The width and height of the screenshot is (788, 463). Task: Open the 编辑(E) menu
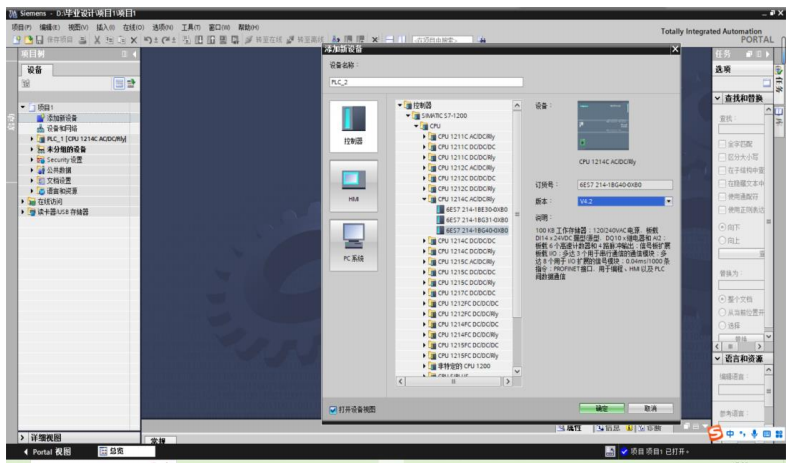(x=50, y=27)
